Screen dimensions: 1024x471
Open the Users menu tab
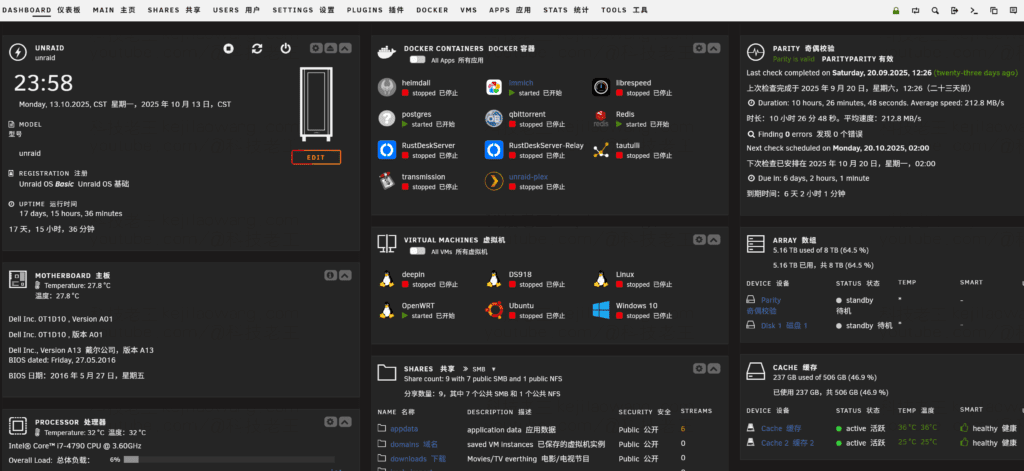236,10
